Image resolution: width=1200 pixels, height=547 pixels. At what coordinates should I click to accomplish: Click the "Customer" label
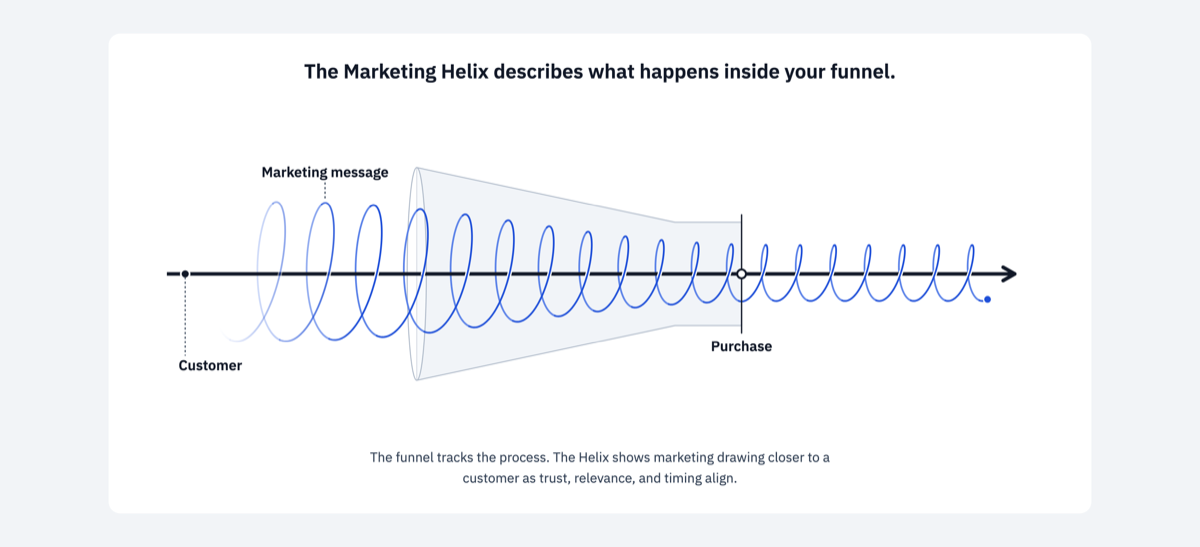[x=210, y=365]
